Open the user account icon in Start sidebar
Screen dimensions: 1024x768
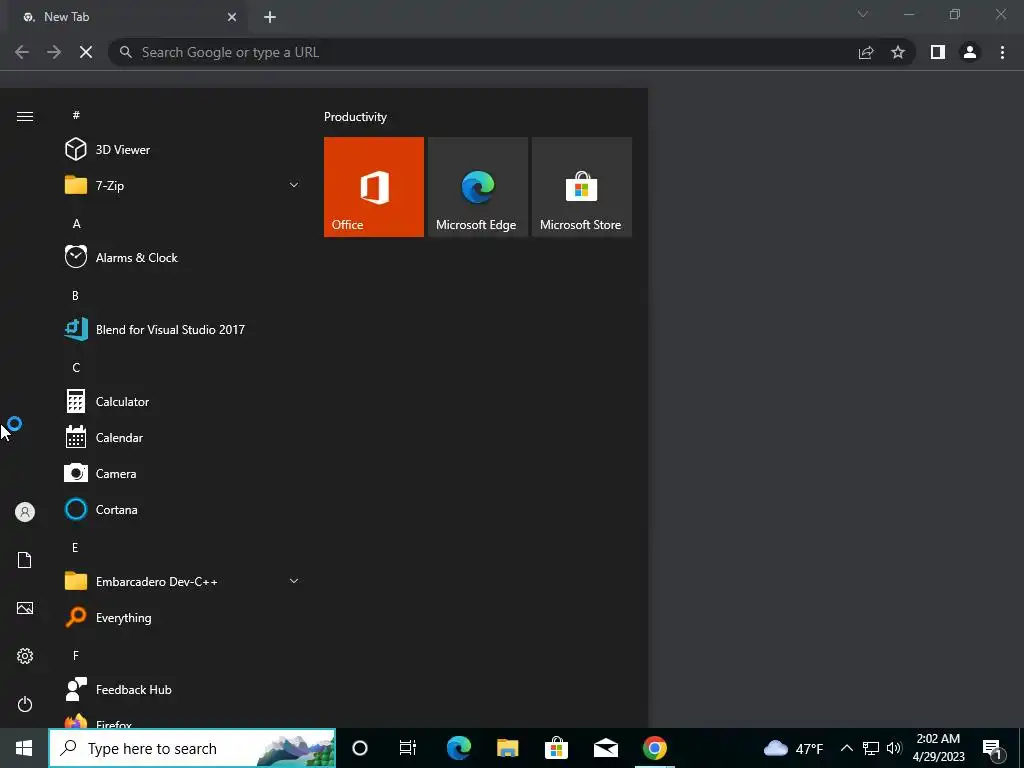tap(25, 512)
